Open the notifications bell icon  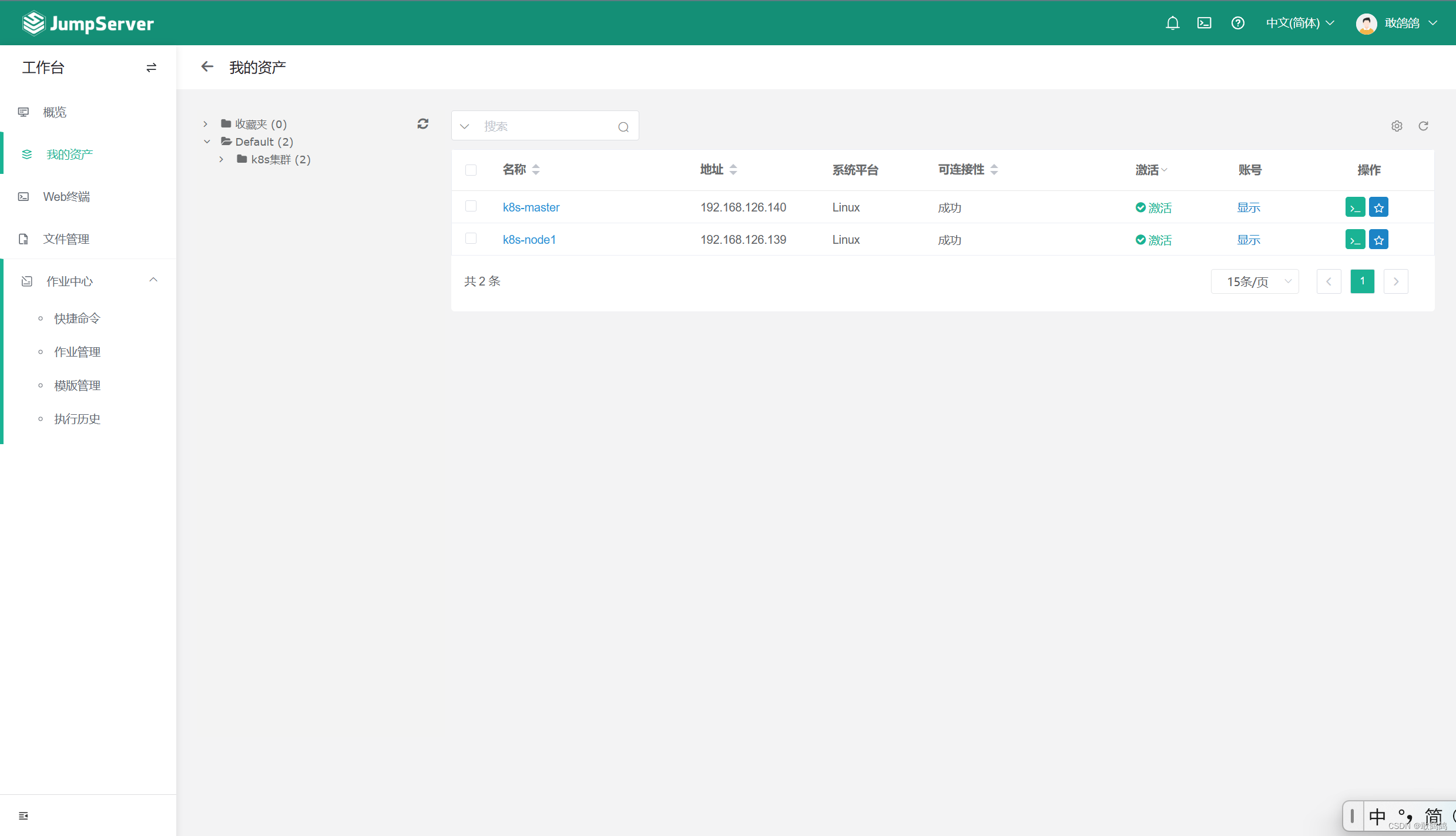(1172, 23)
